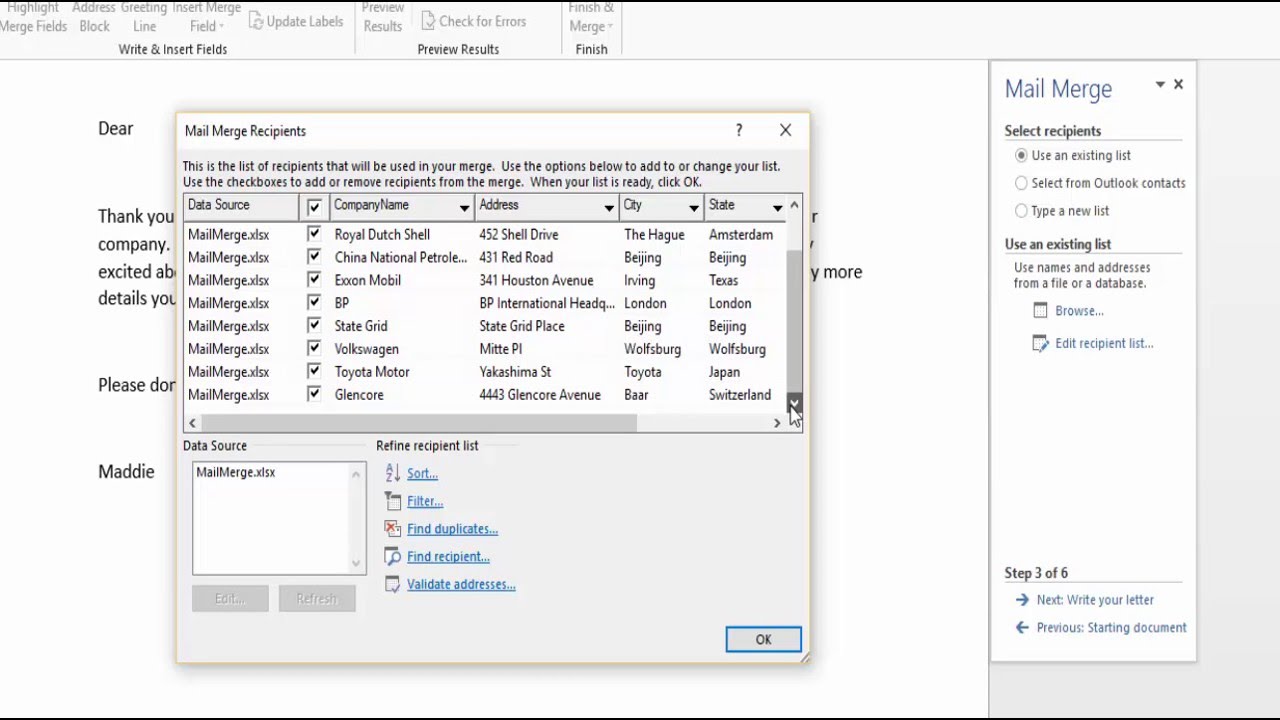1280x720 pixels.
Task: Click city cell The Hague
Action: (x=654, y=234)
